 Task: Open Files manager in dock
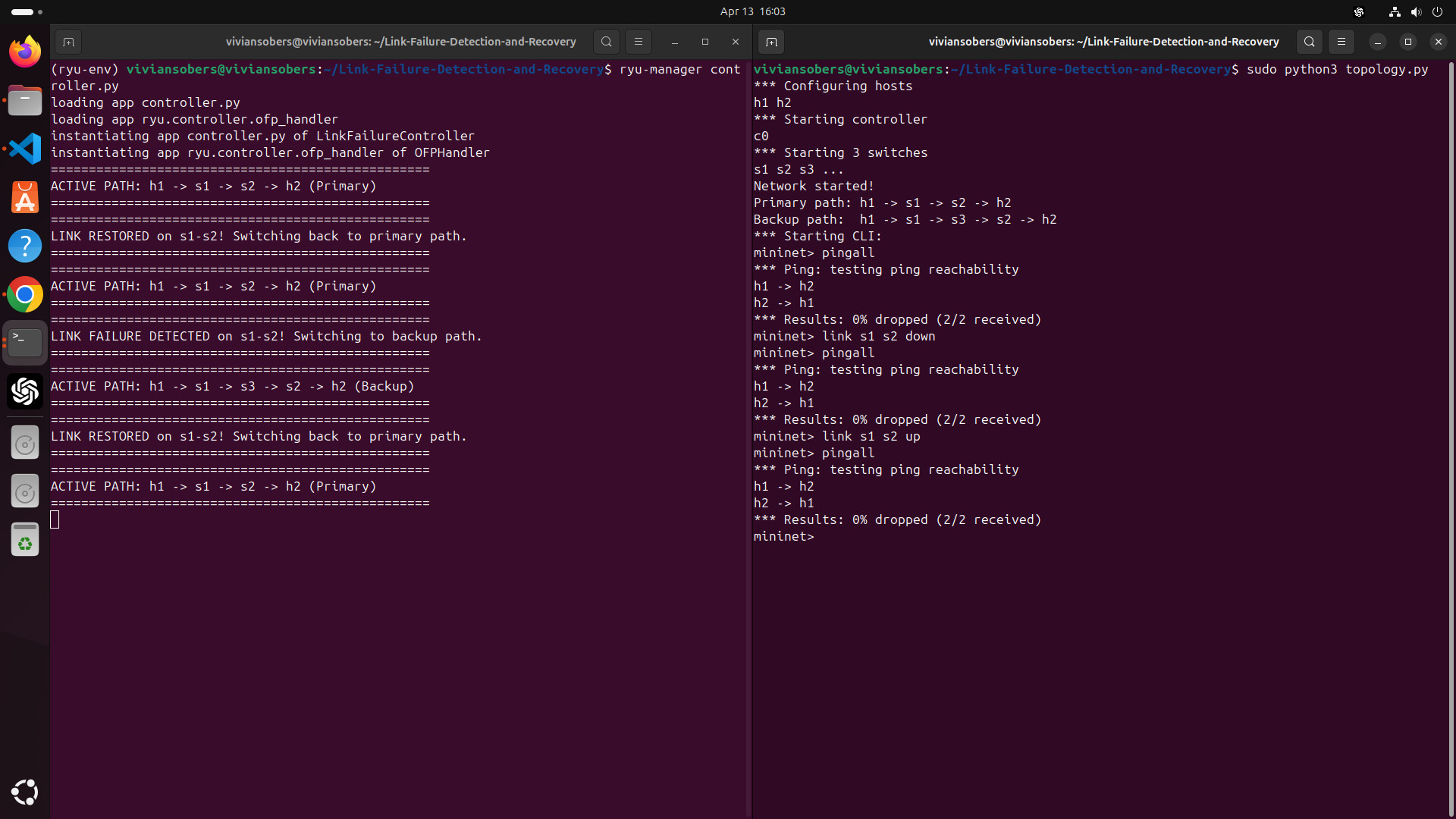(x=25, y=100)
